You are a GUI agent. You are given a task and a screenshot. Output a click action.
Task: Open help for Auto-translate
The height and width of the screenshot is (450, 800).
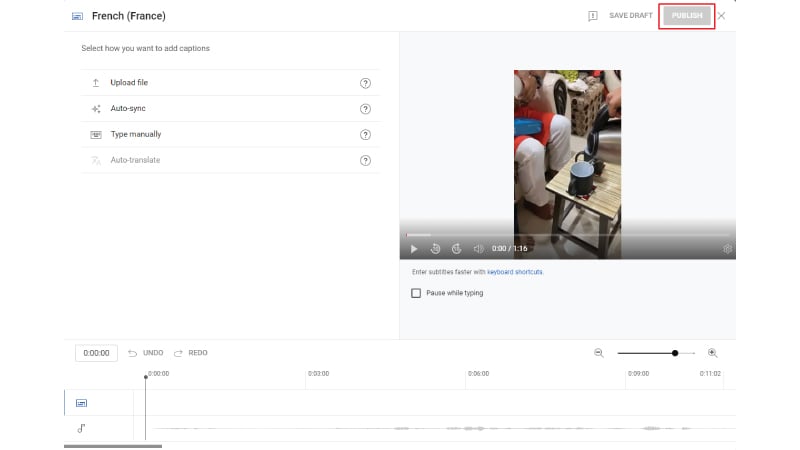(x=365, y=160)
